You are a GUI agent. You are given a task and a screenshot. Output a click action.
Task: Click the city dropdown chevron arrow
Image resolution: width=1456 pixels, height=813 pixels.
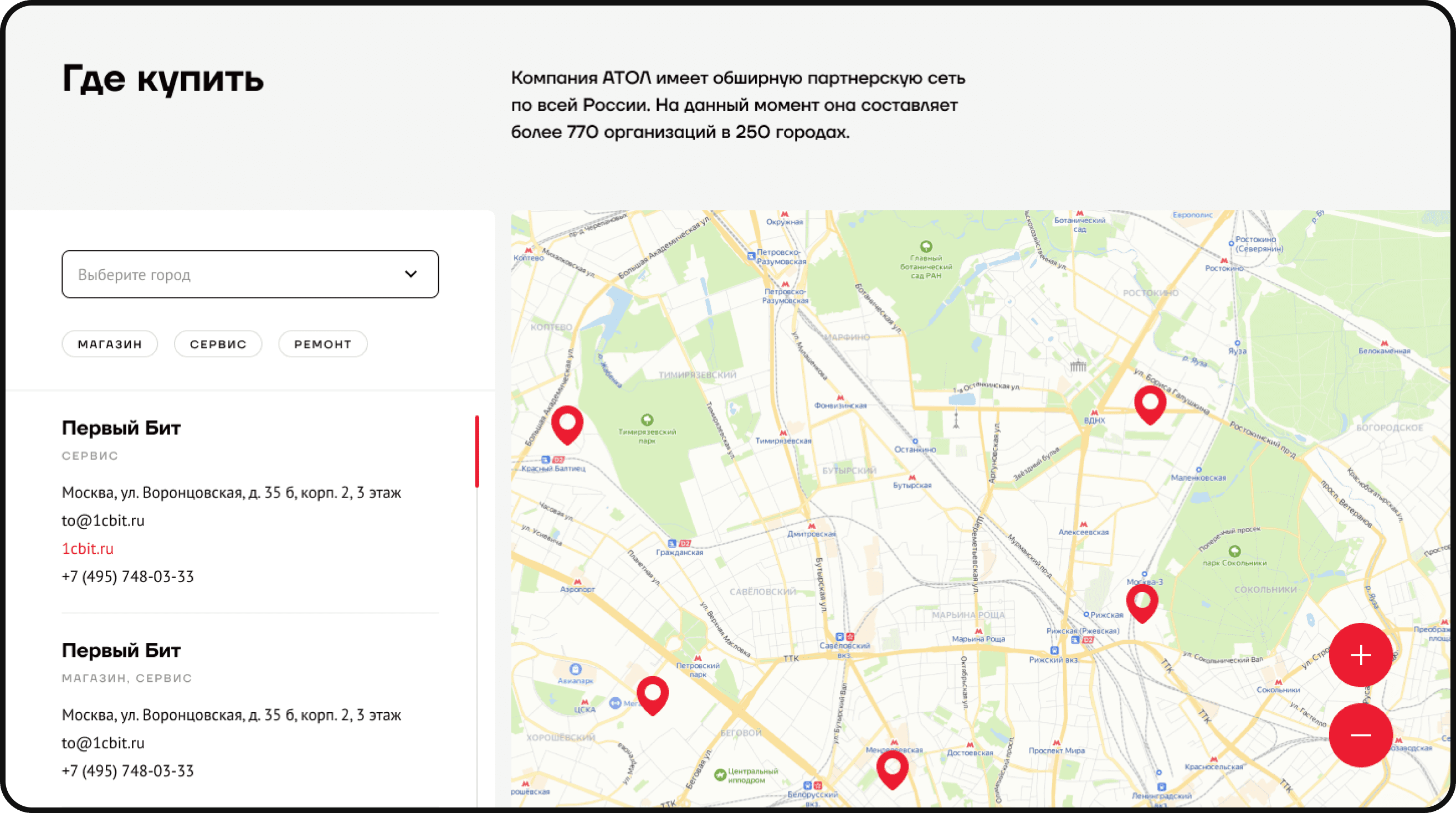pyautogui.click(x=411, y=274)
